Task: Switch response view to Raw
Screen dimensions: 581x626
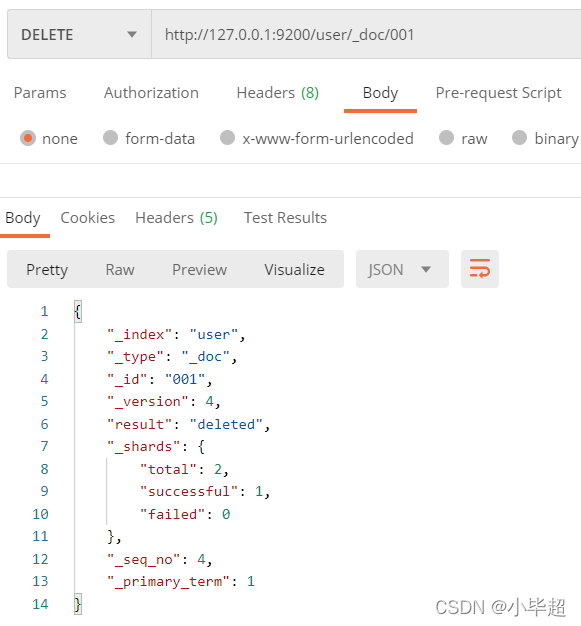Action: tap(120, 269)
